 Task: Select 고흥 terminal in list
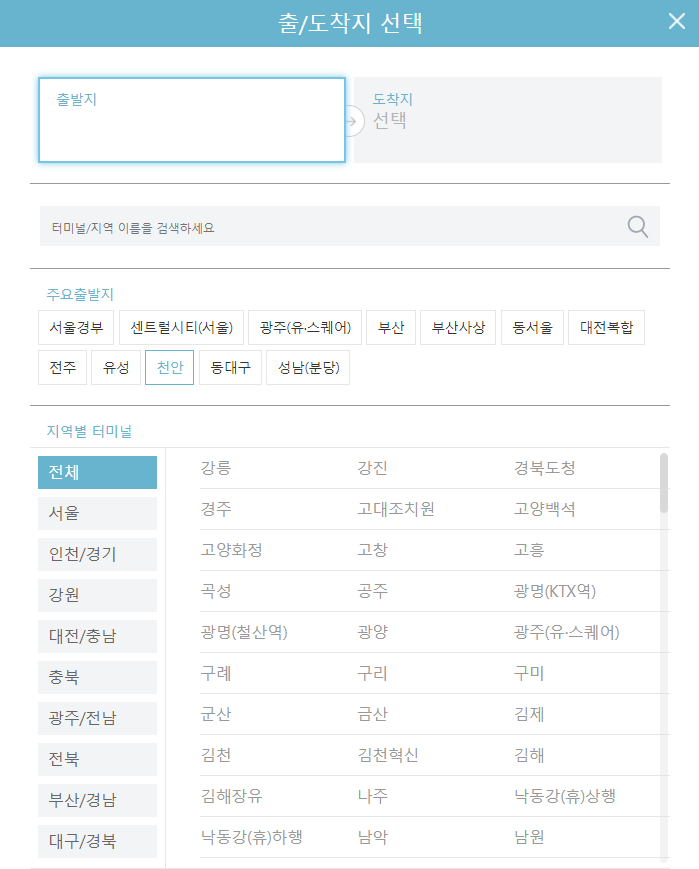(529, 550)
